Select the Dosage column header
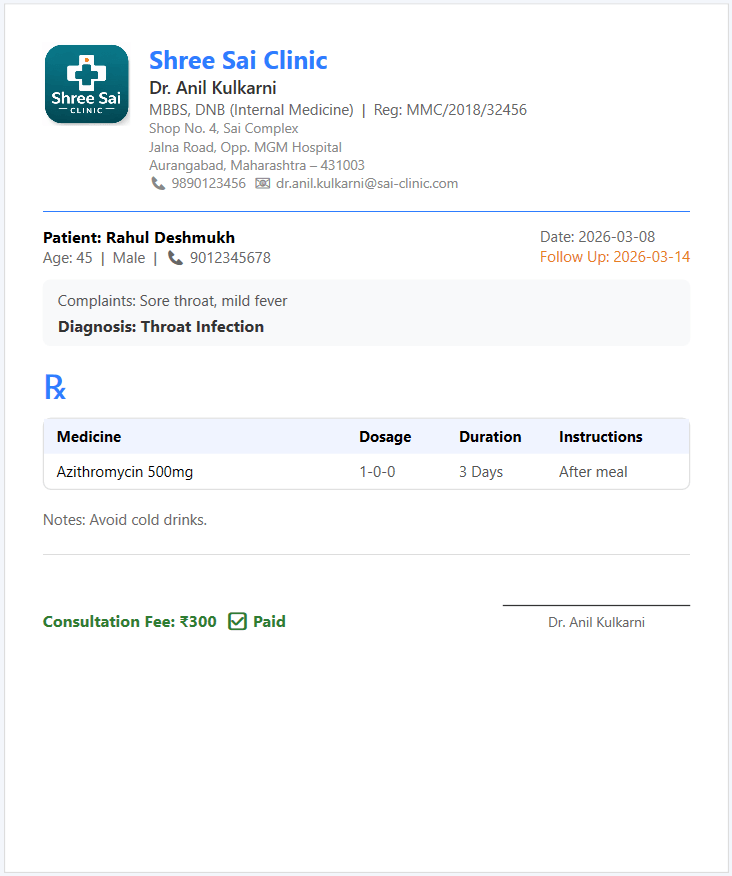 point(385,437)
